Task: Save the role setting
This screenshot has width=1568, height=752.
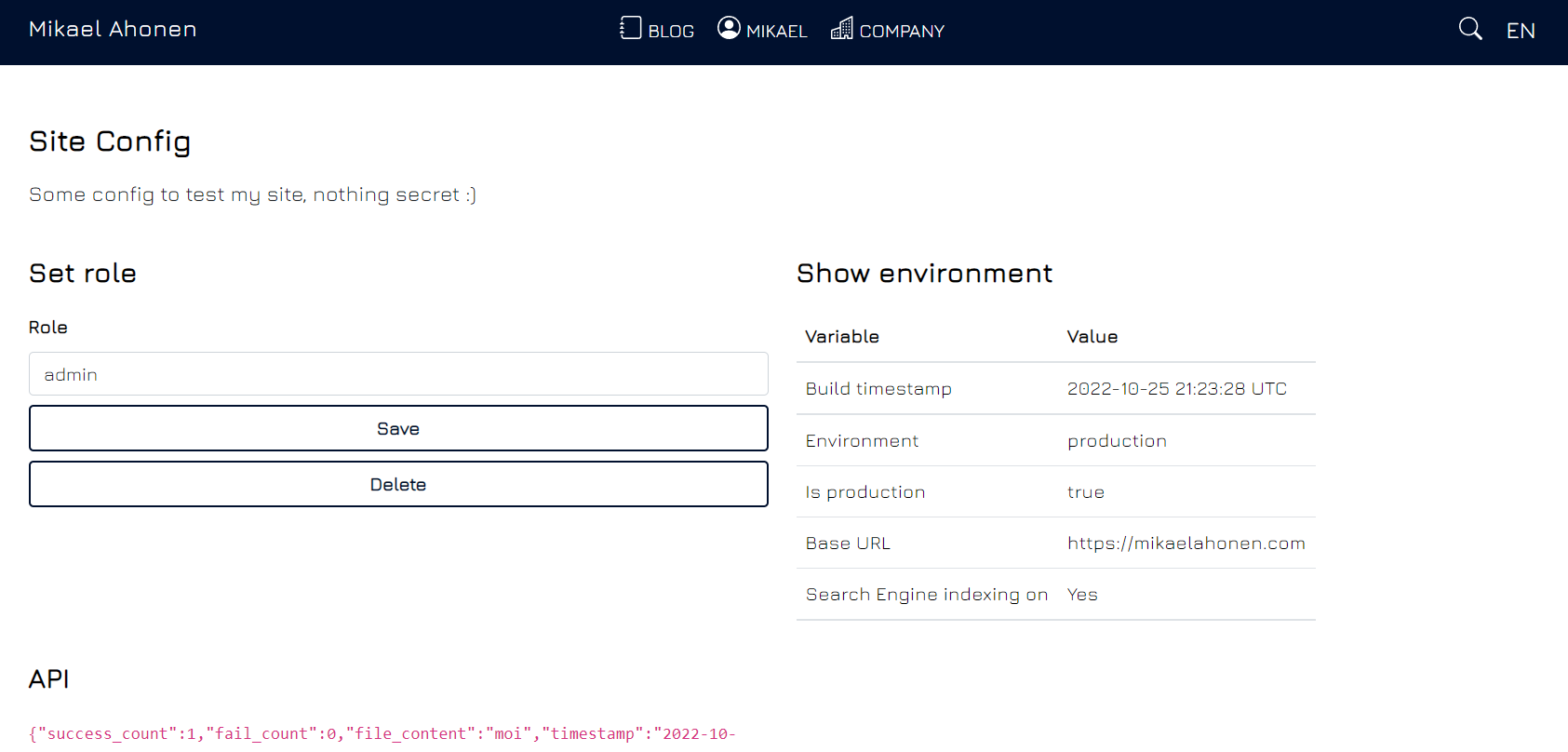Action: (x=398, y=428)
